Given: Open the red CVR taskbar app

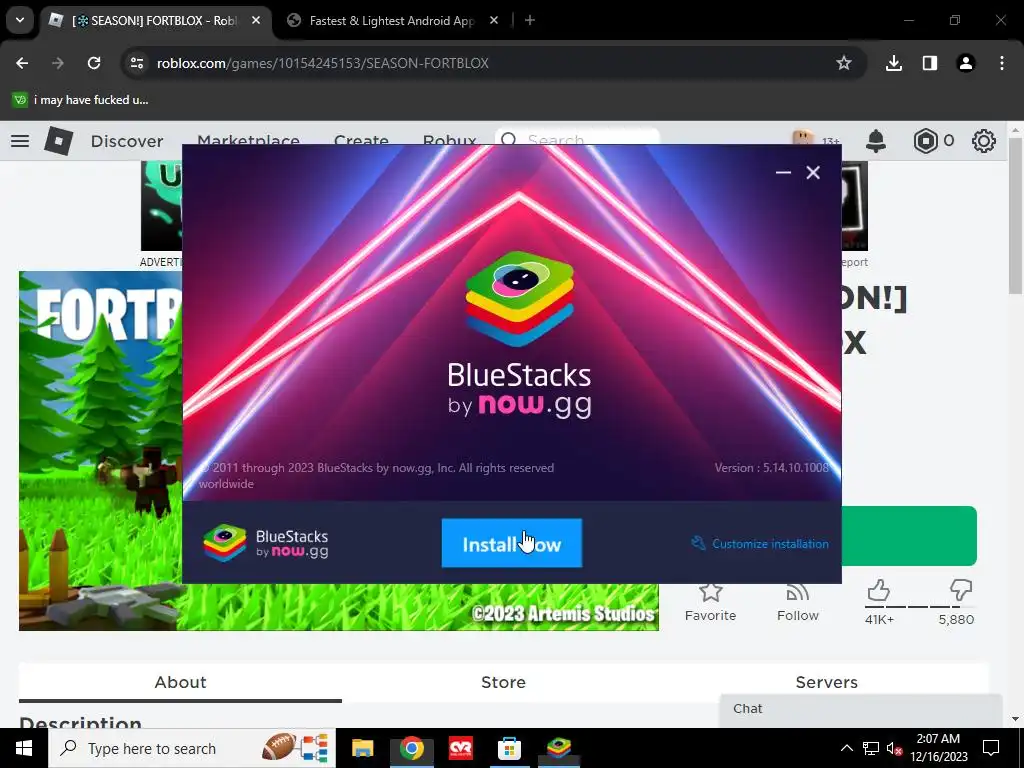Looking at the screenshot, I should [x=460, y=748].
